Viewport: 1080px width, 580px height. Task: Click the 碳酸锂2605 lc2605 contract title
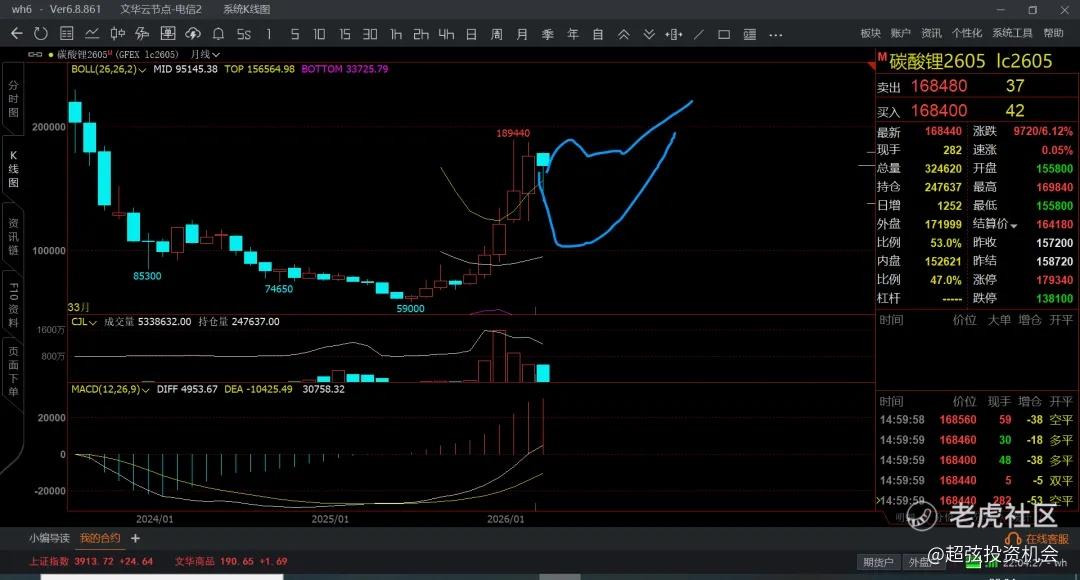[x=970, y=61]
